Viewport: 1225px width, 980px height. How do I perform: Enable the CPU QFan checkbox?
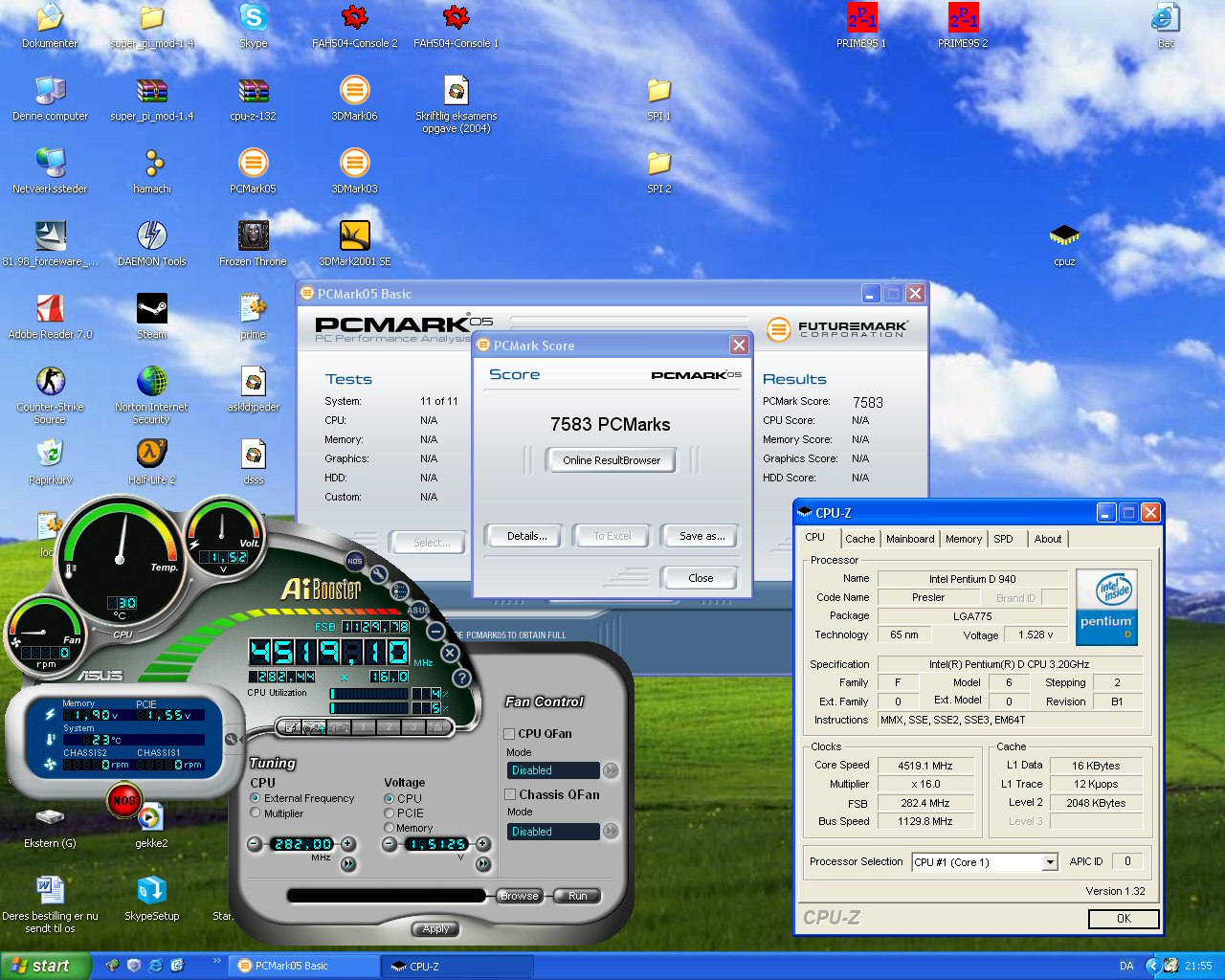click(x=509, y=734)
